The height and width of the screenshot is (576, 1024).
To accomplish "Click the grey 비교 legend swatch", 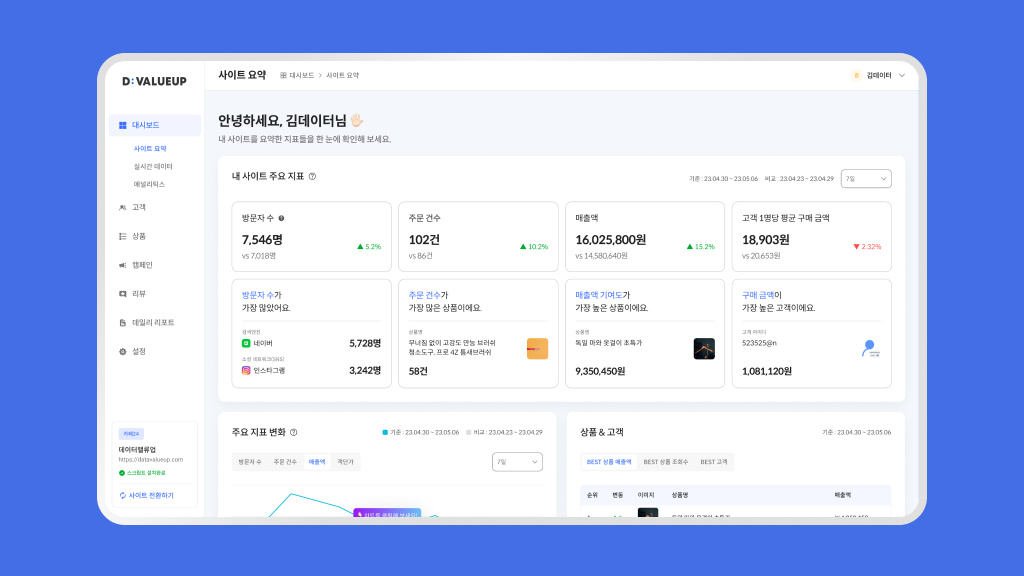I will coord(469,432).
